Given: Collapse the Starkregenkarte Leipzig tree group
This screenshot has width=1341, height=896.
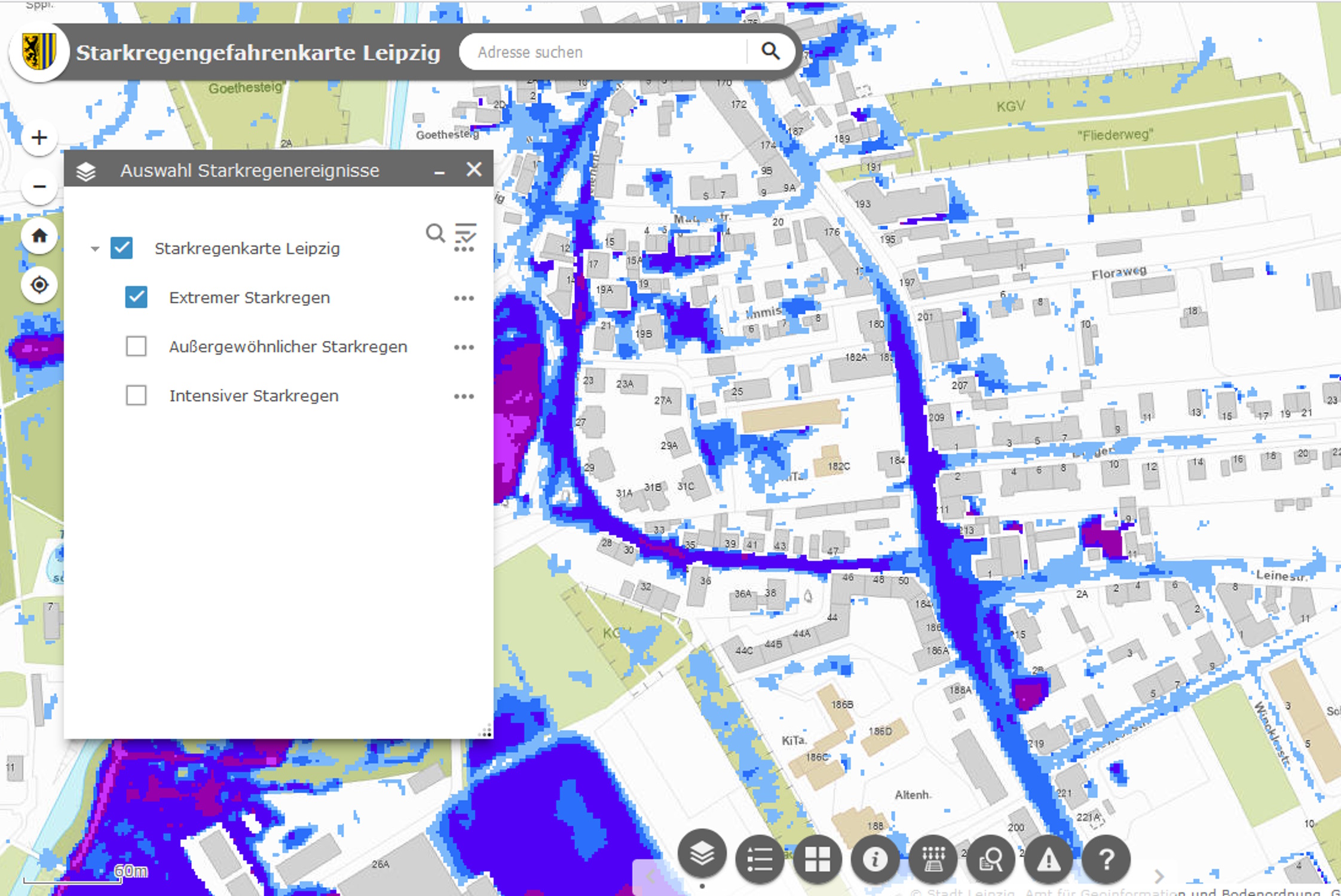Looking at the screenshot, I should pos(95,248).
